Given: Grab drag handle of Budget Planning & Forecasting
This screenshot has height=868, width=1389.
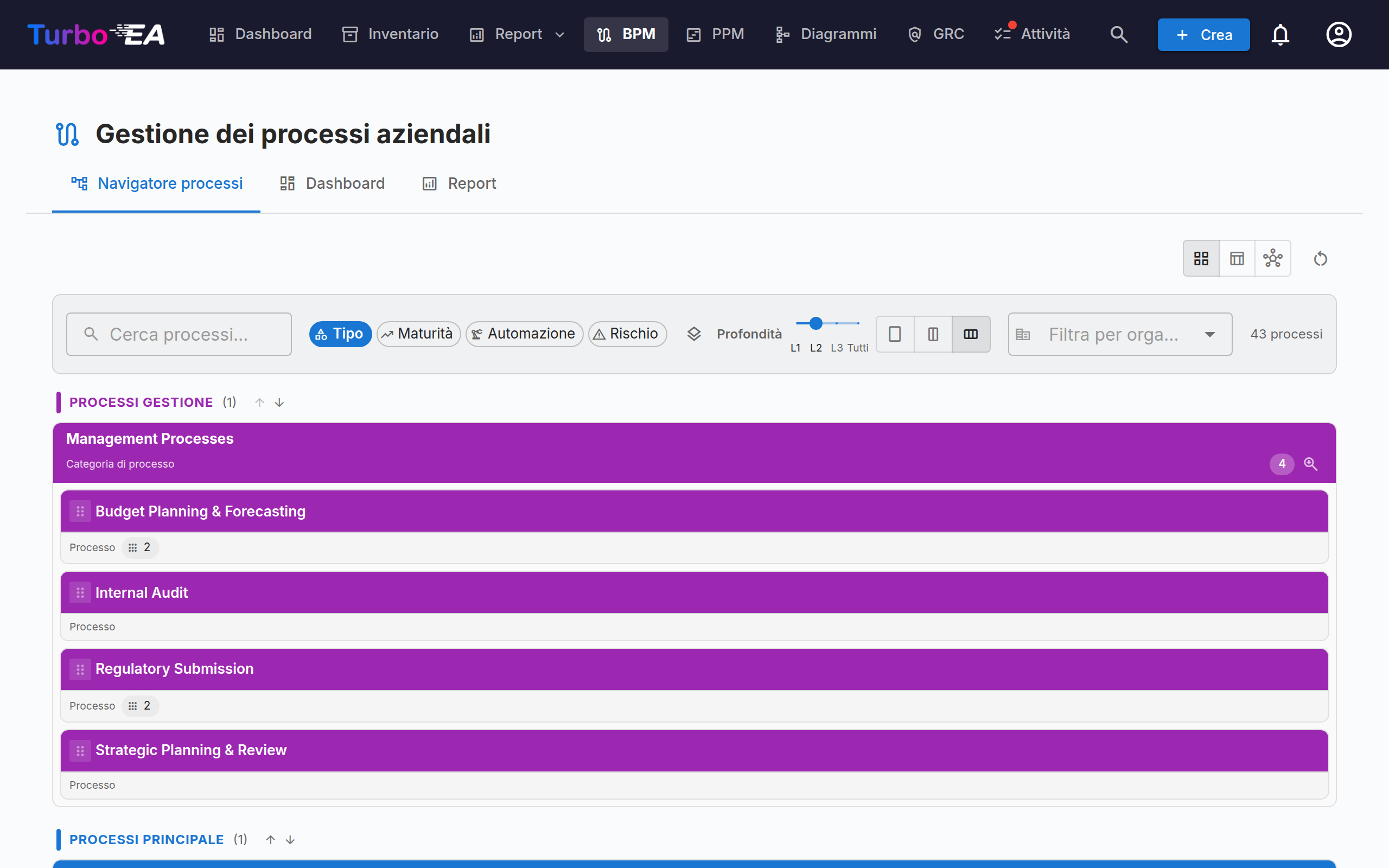Looking at the screenshot, I should 80,511.
